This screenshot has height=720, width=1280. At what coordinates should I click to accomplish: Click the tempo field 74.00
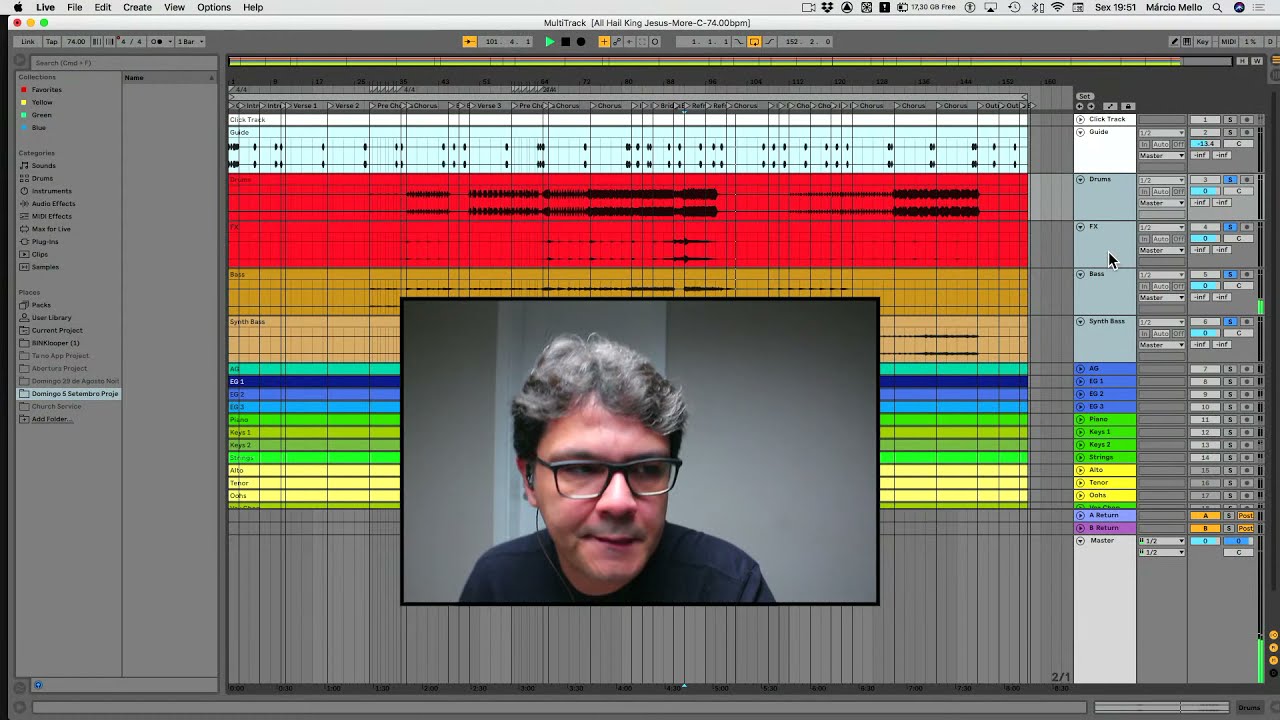coord(76,41)
